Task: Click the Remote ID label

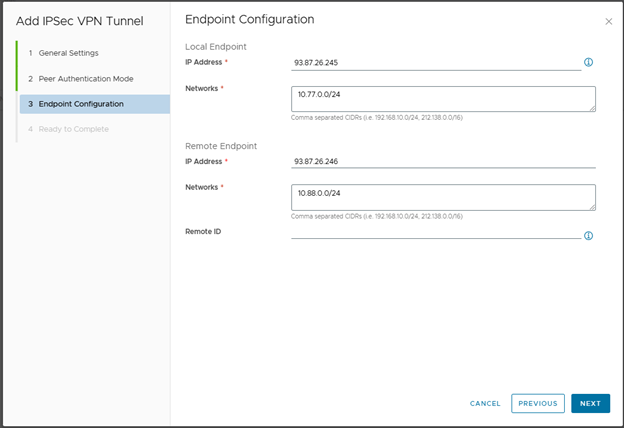Action: (x=205, y=231)
